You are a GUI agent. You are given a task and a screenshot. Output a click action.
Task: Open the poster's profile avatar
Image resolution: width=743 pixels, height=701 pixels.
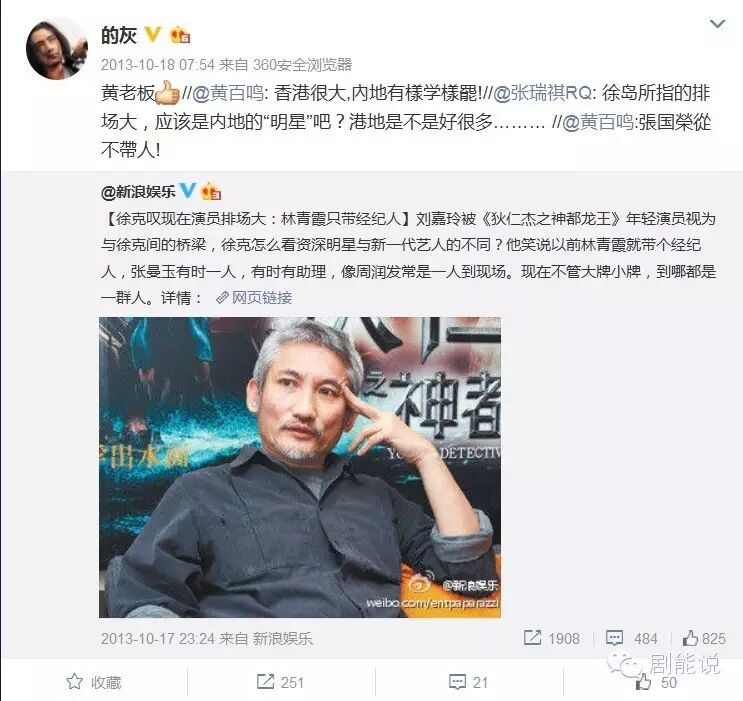[56, 48]
